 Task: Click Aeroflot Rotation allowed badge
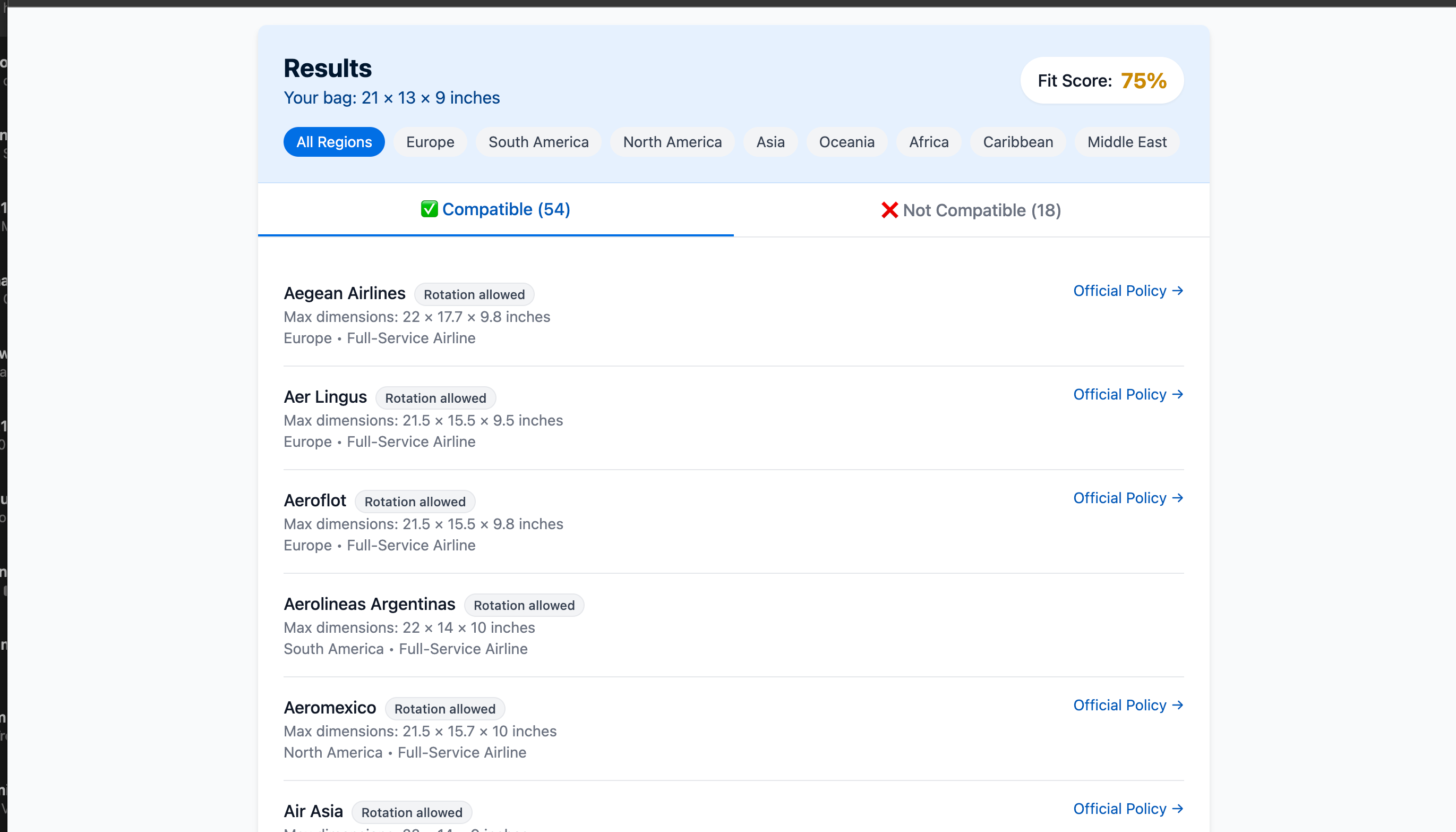415,501
